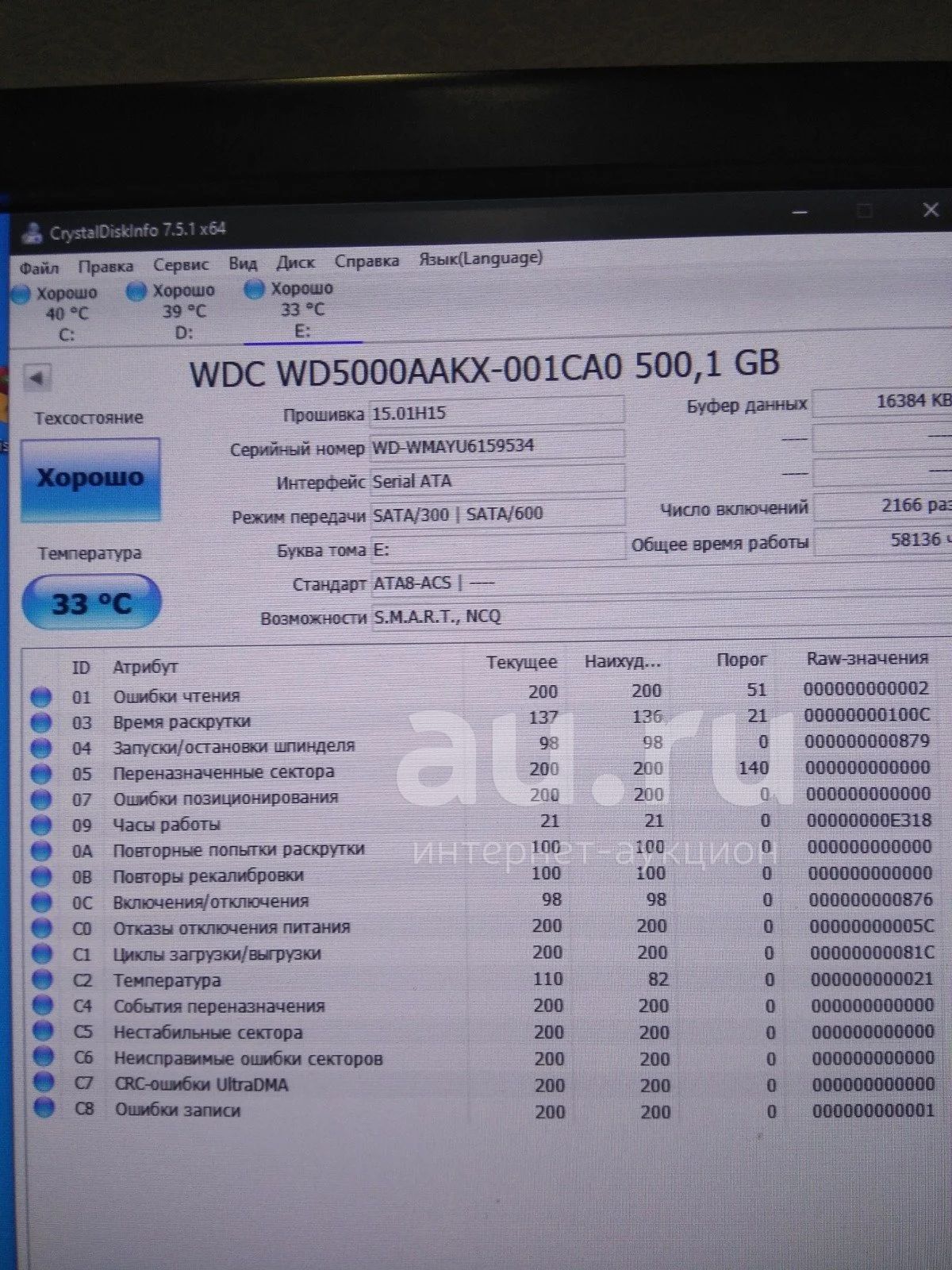952x1270 pixels.
Task: Select the CRC-ошибки UltraDMA attribute name
Action: point(202,1083)
